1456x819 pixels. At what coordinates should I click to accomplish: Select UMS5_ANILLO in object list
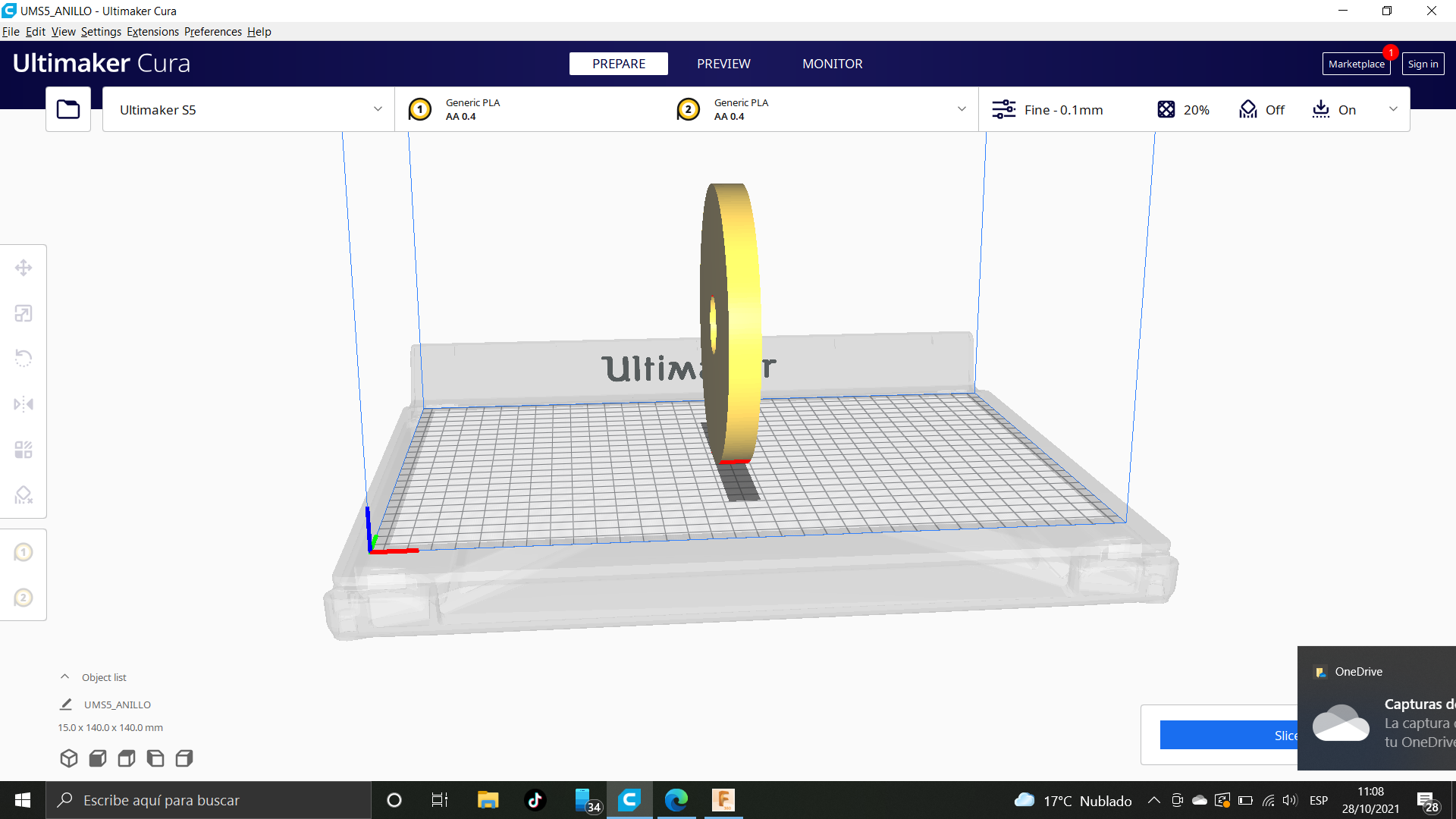pyautogui.click(x=118, y=704)
